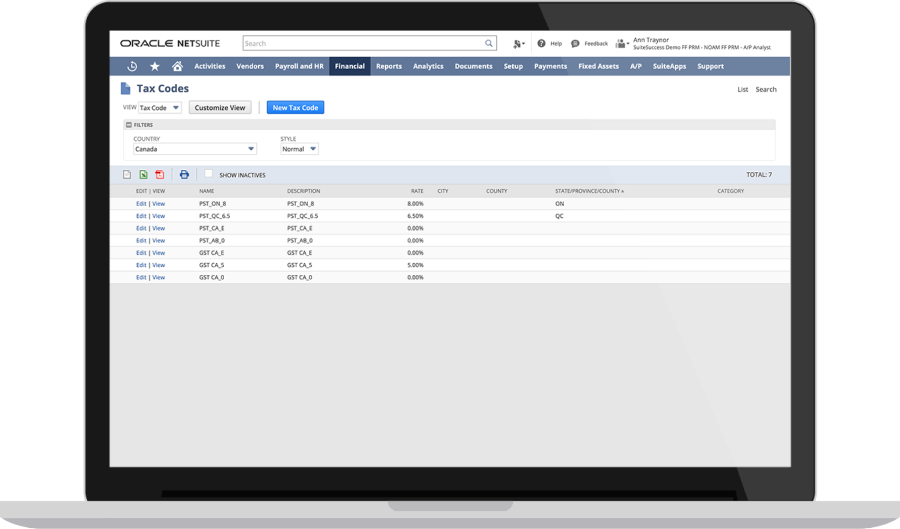The width and height of the screenshot is (900, 529).
Task: View the PST_AB_0 tax code
Action: pyautogui.click(x=158, y=240)
